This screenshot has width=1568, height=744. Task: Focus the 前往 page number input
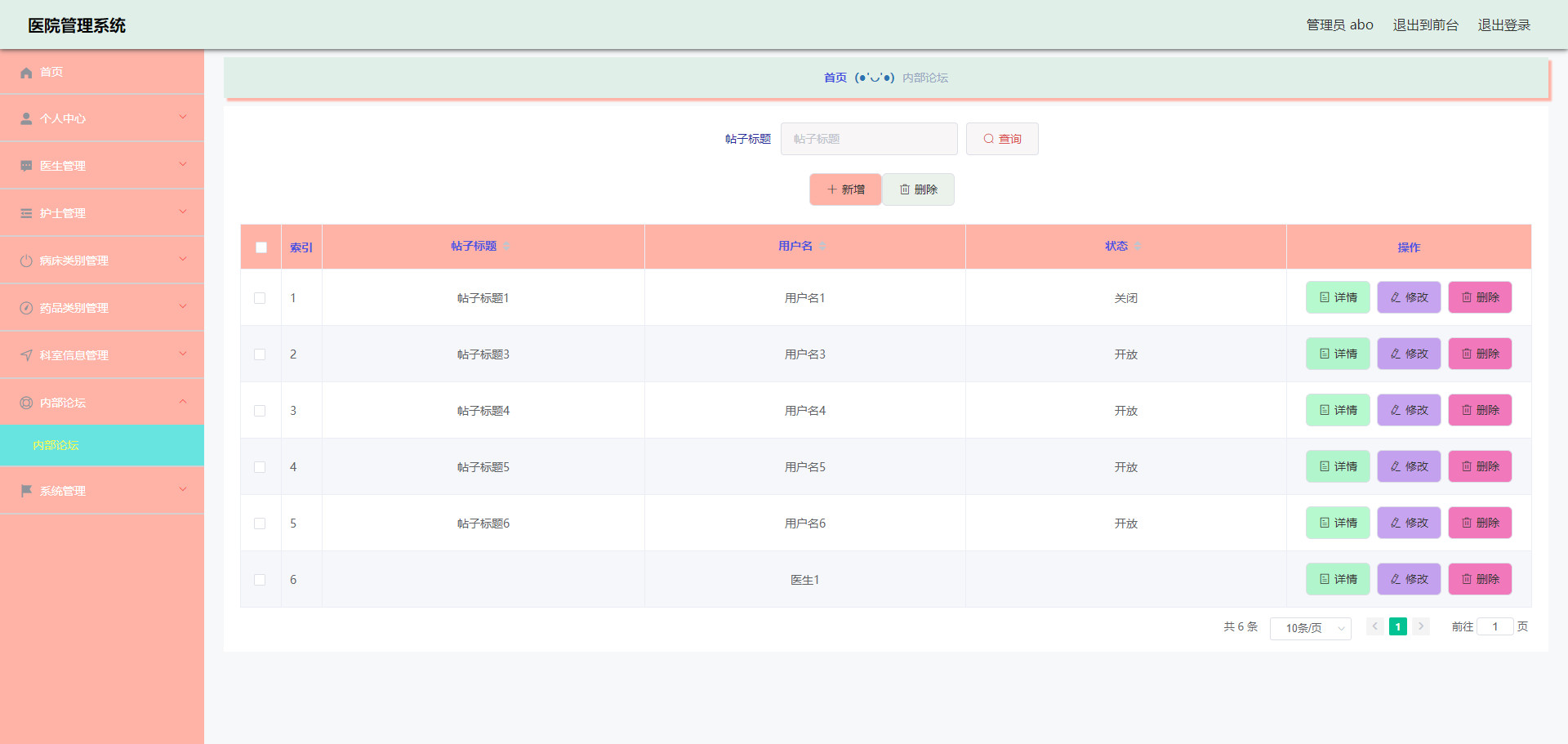[x=1494, y=626]
